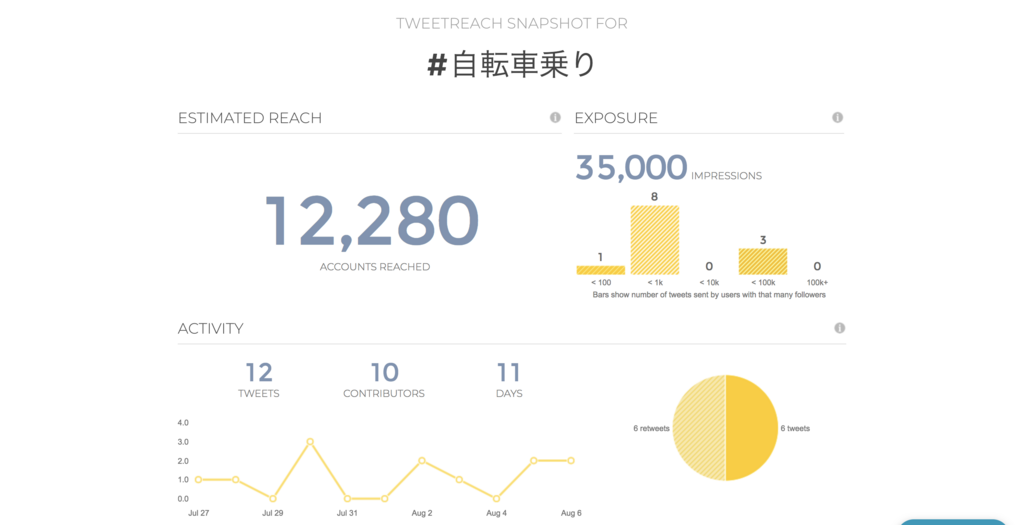
Task: Click the 11 Days count
Action: point(509,373)
